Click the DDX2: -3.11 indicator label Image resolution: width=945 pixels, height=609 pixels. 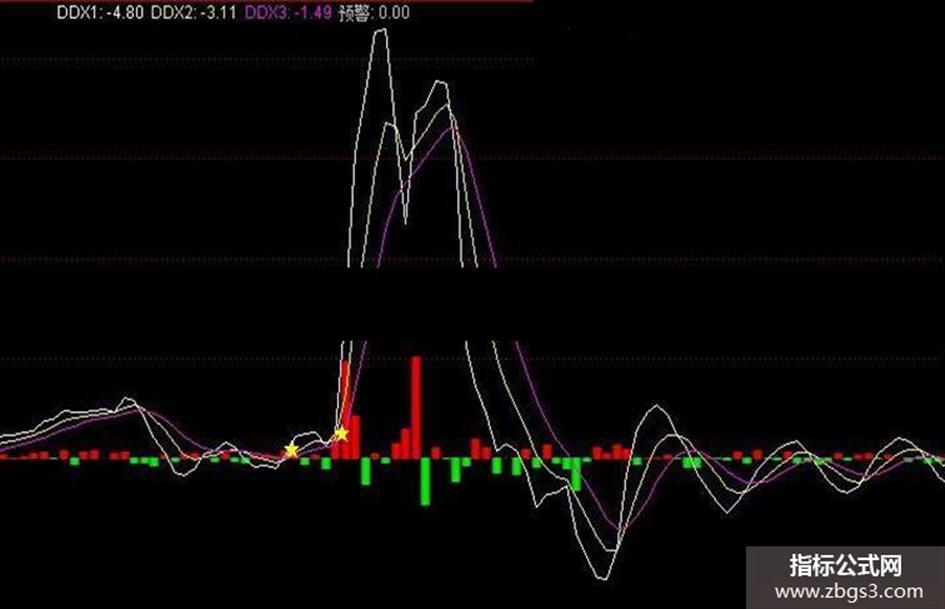pos(193,12)
